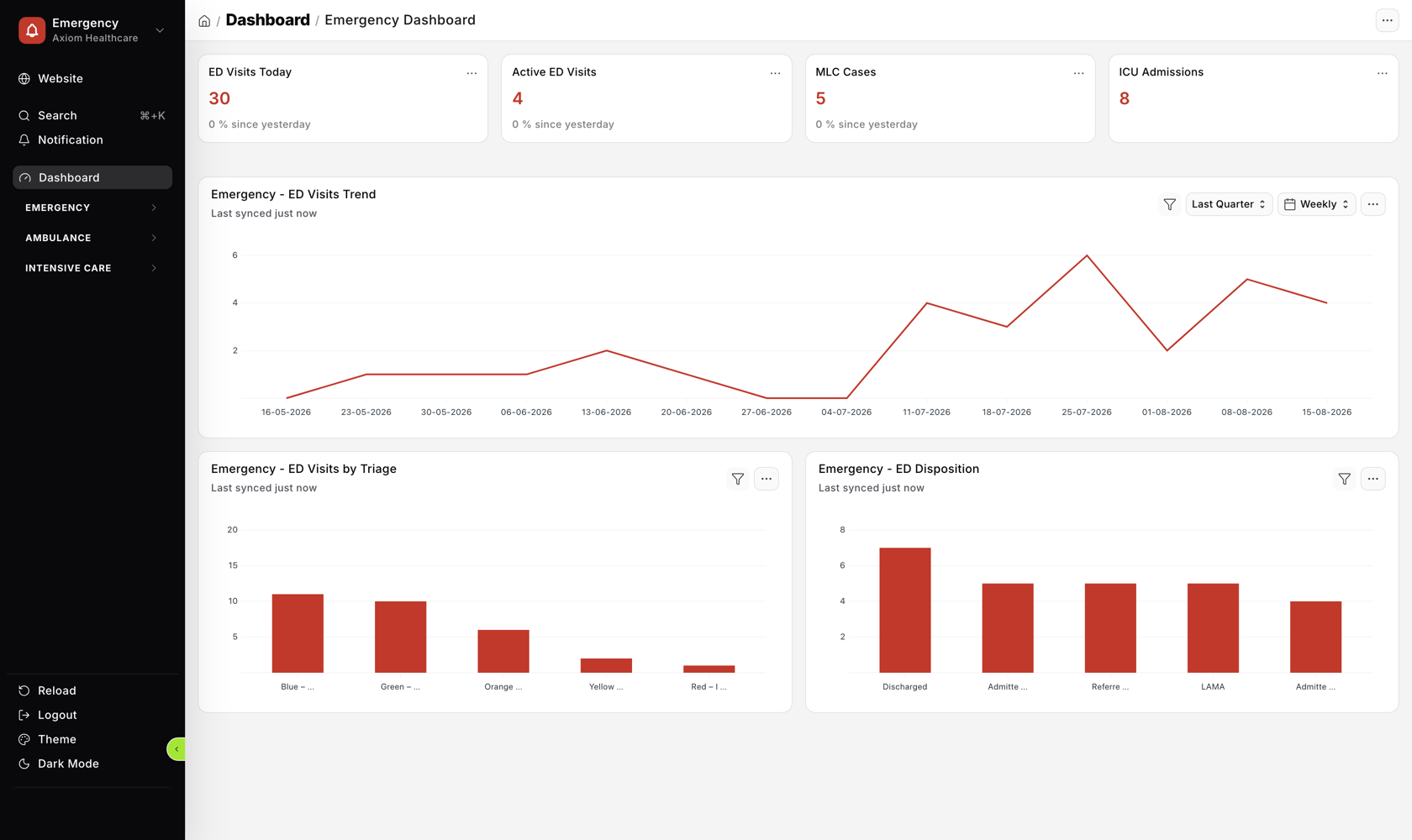Click the Emergency bell app logo

tap(32, 30)
